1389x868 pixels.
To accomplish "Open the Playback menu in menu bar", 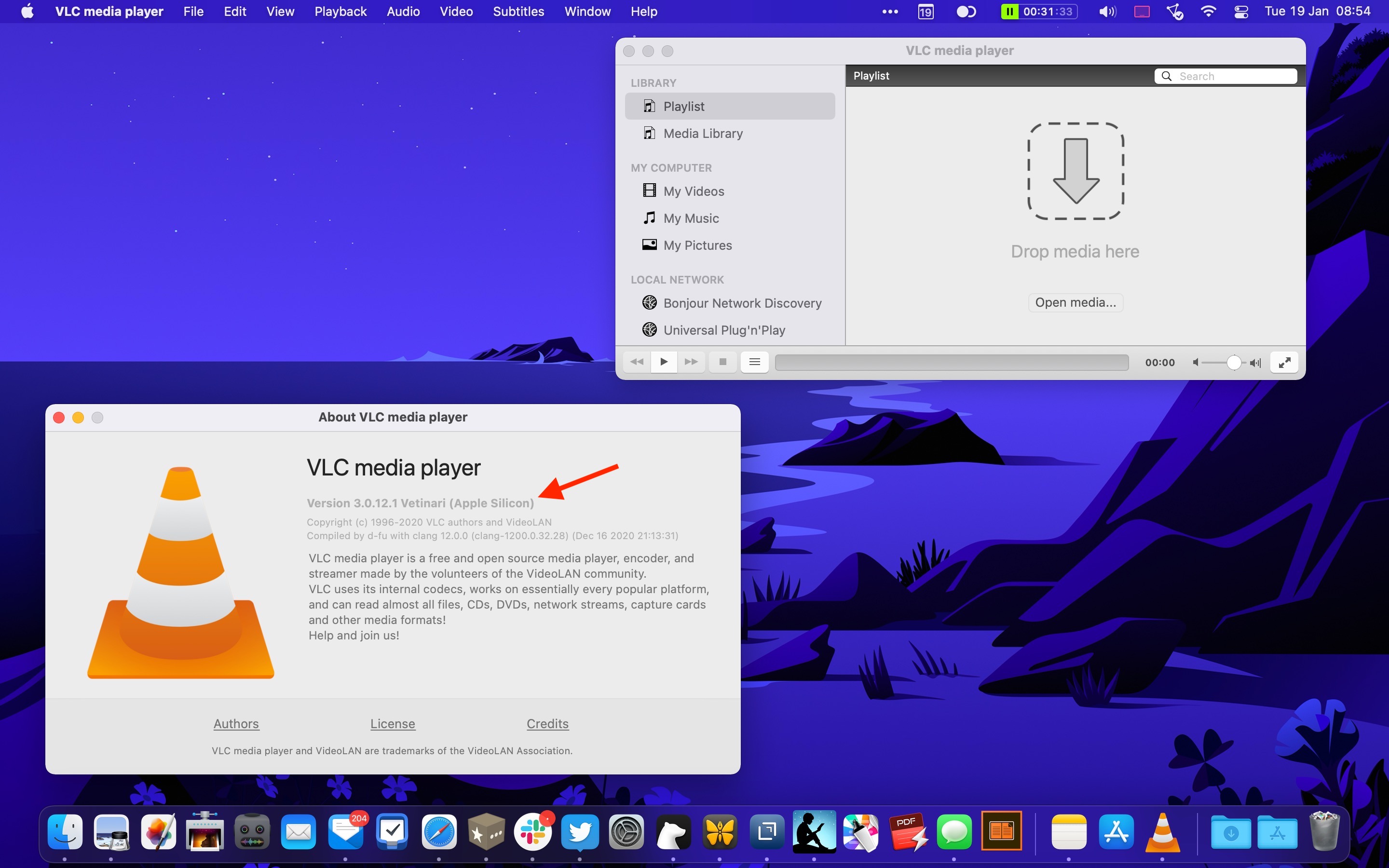I will point(341,11).
